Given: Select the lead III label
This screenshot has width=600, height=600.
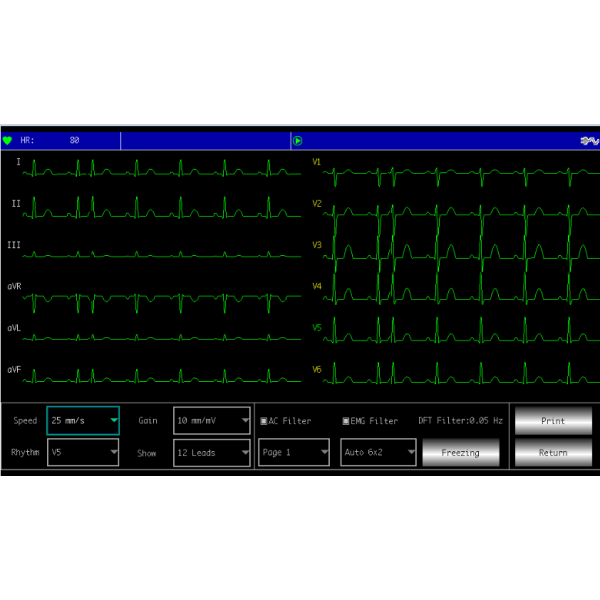Looking at the screenshot, I should 14,245.
